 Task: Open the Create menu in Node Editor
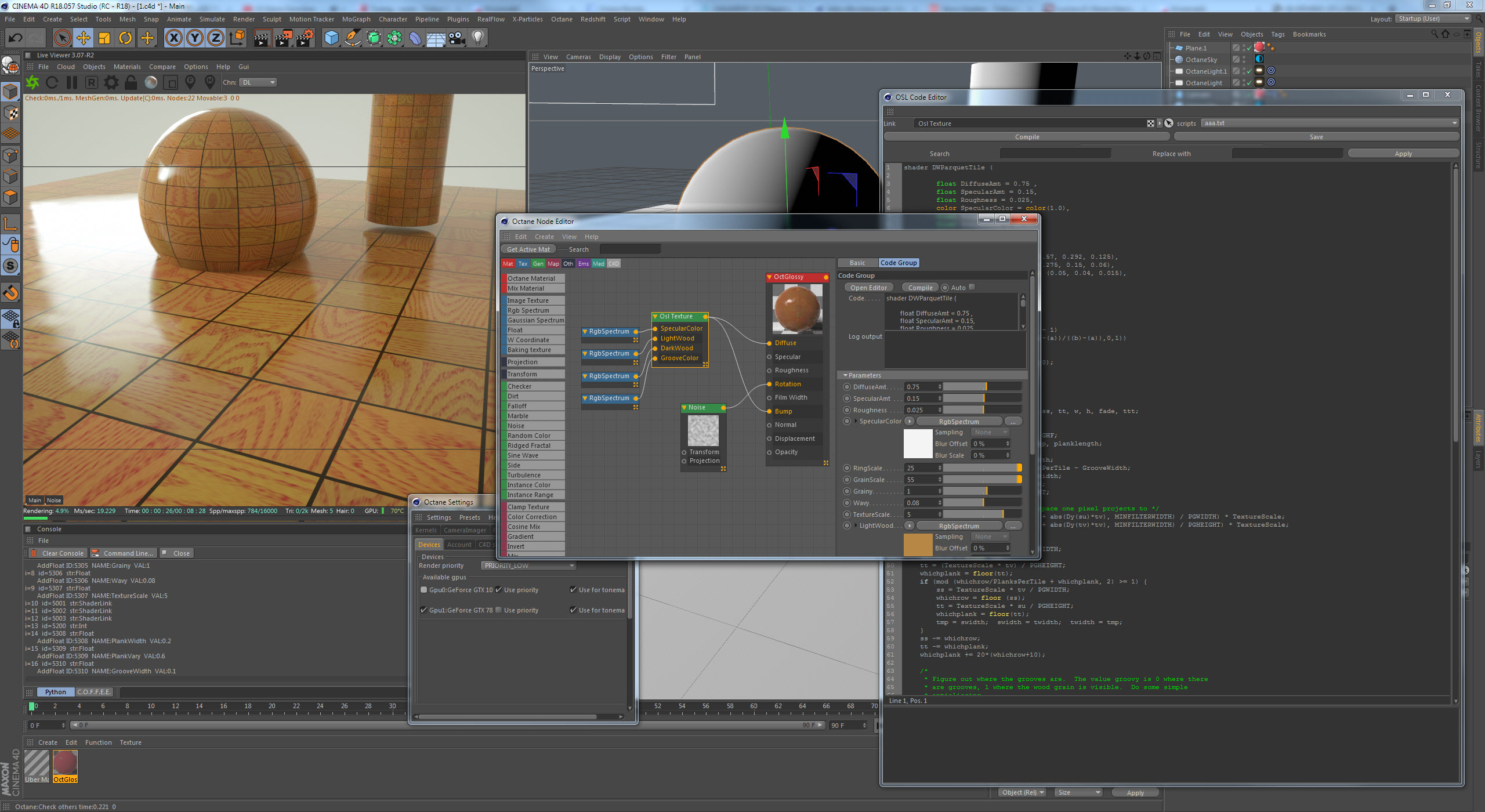click(x=544, y=237)
